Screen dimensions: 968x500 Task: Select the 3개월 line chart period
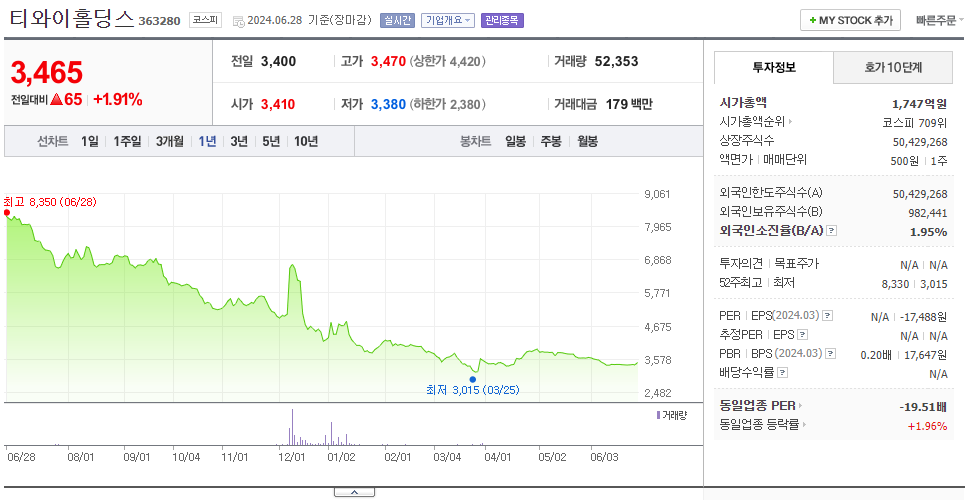tap(170, 141)
